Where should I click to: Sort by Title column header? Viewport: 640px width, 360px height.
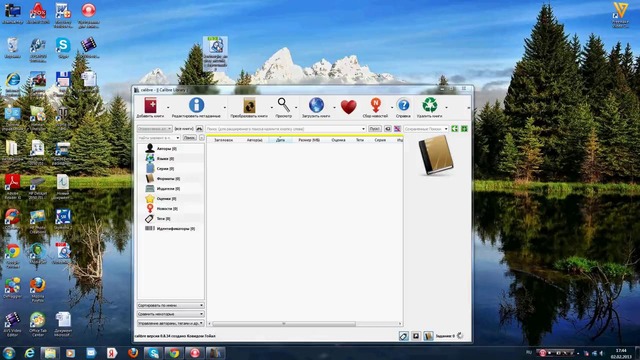coord(224,140)
